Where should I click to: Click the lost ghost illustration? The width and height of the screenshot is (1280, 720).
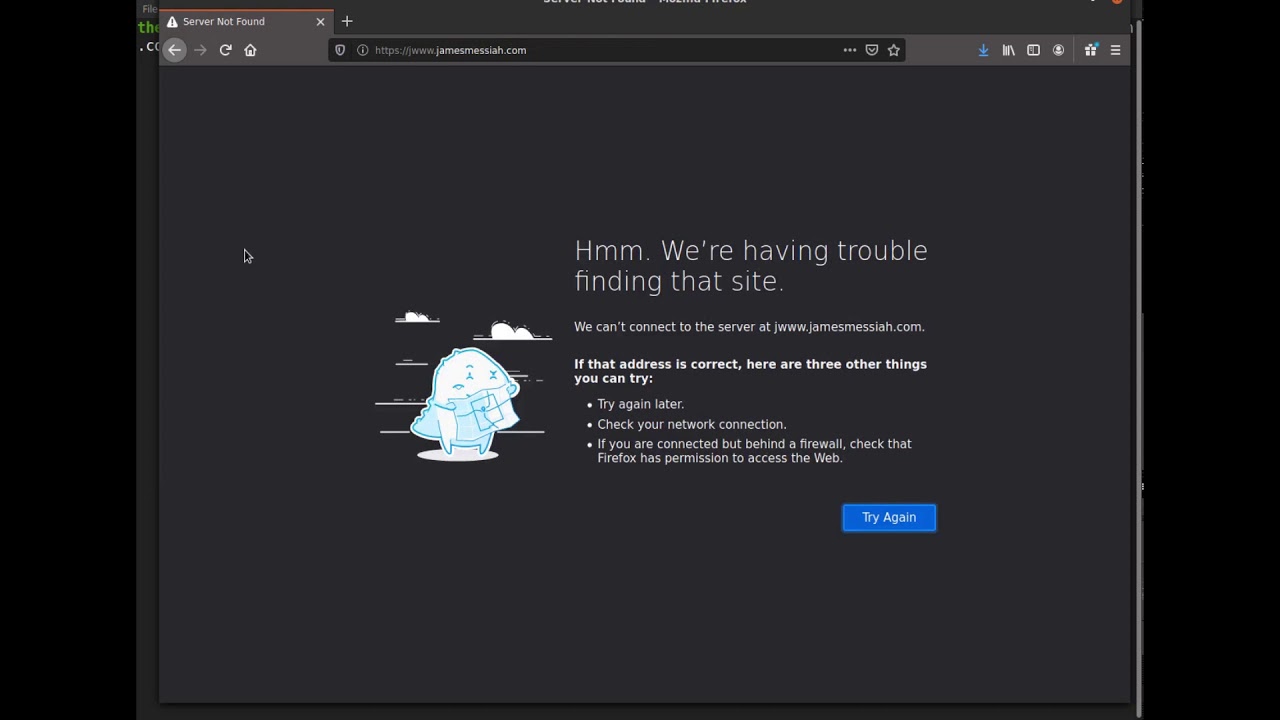[463, 386]
